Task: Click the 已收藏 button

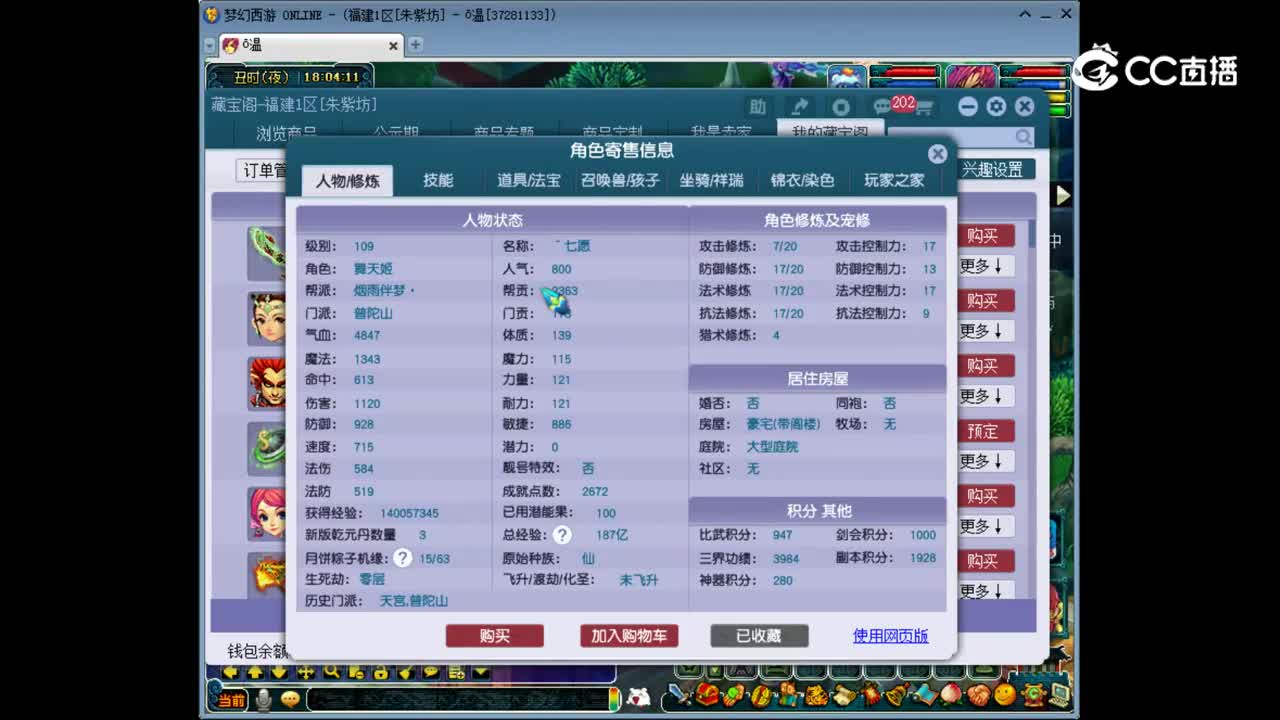Action: (759, 636)
